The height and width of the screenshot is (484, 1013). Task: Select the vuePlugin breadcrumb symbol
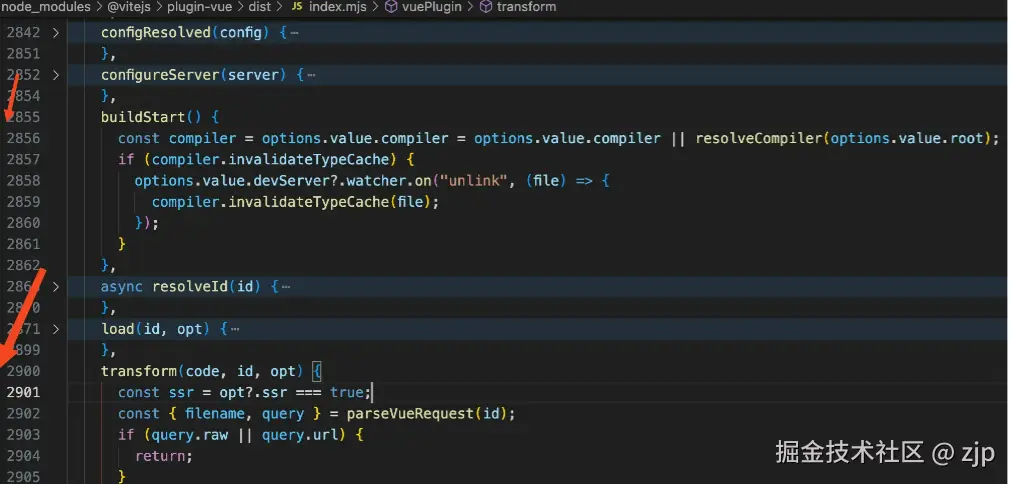pos(432,7)
